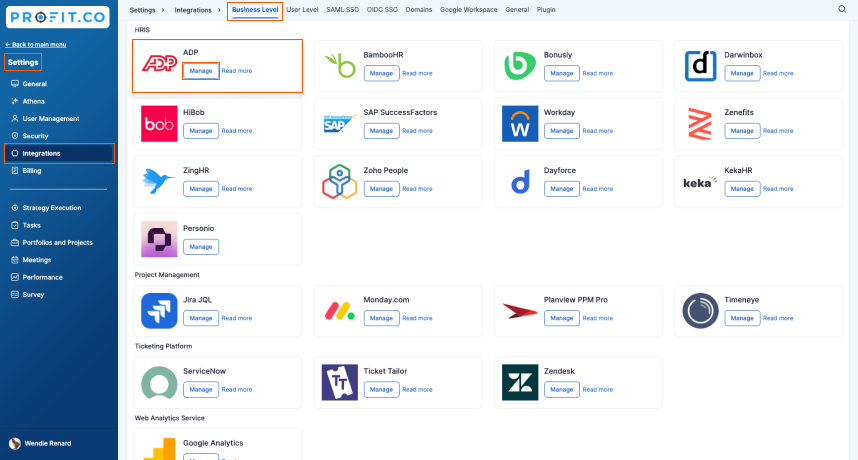
Task: Click the ADP logo
Action: coord(159,63)
